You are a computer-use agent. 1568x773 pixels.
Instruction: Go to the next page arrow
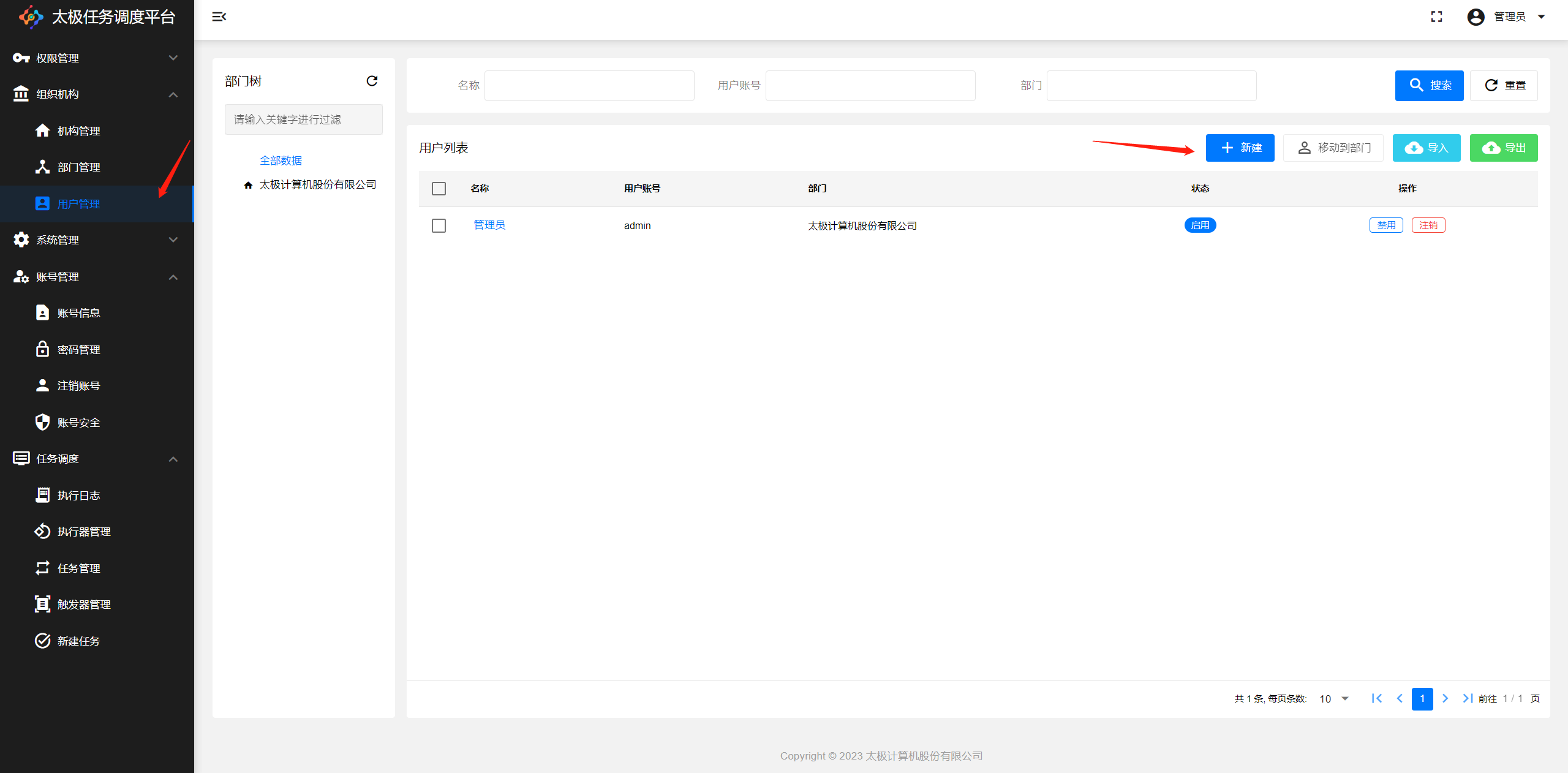1445,698
